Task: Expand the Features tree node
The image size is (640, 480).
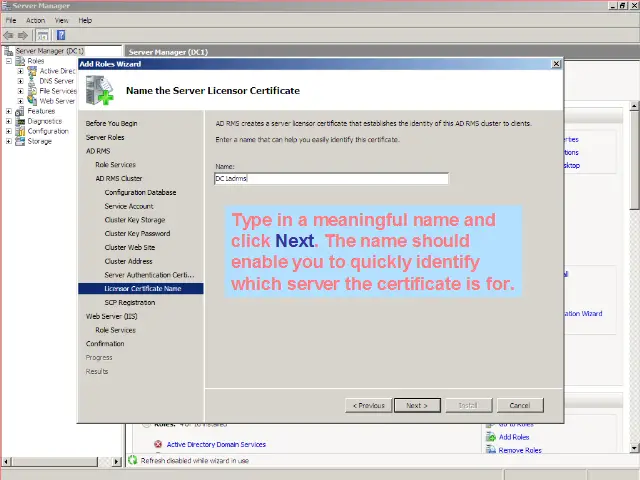Action: pos(9,111)
